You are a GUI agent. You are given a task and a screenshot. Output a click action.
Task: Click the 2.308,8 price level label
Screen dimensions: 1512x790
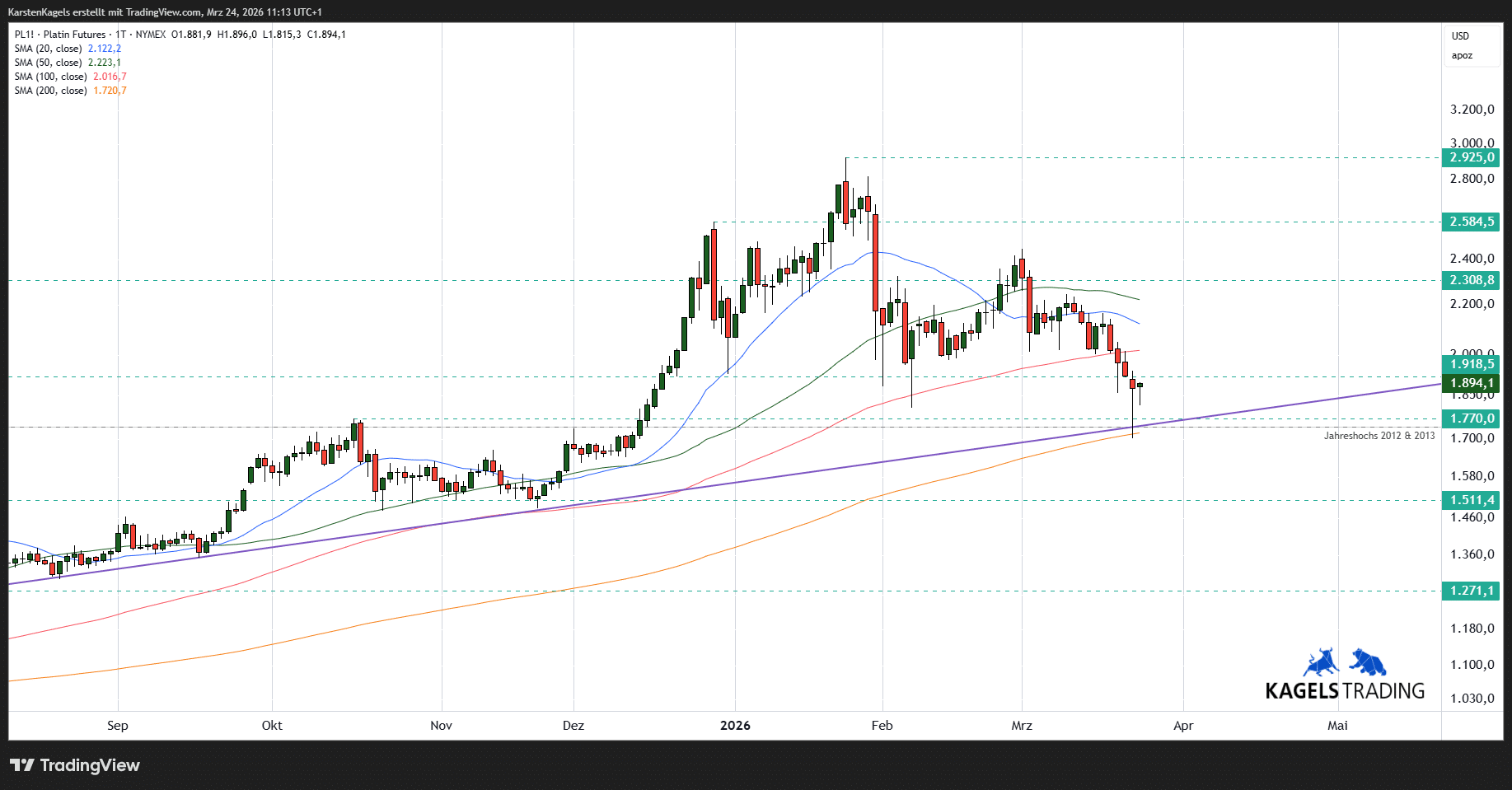coord(1472,280)
